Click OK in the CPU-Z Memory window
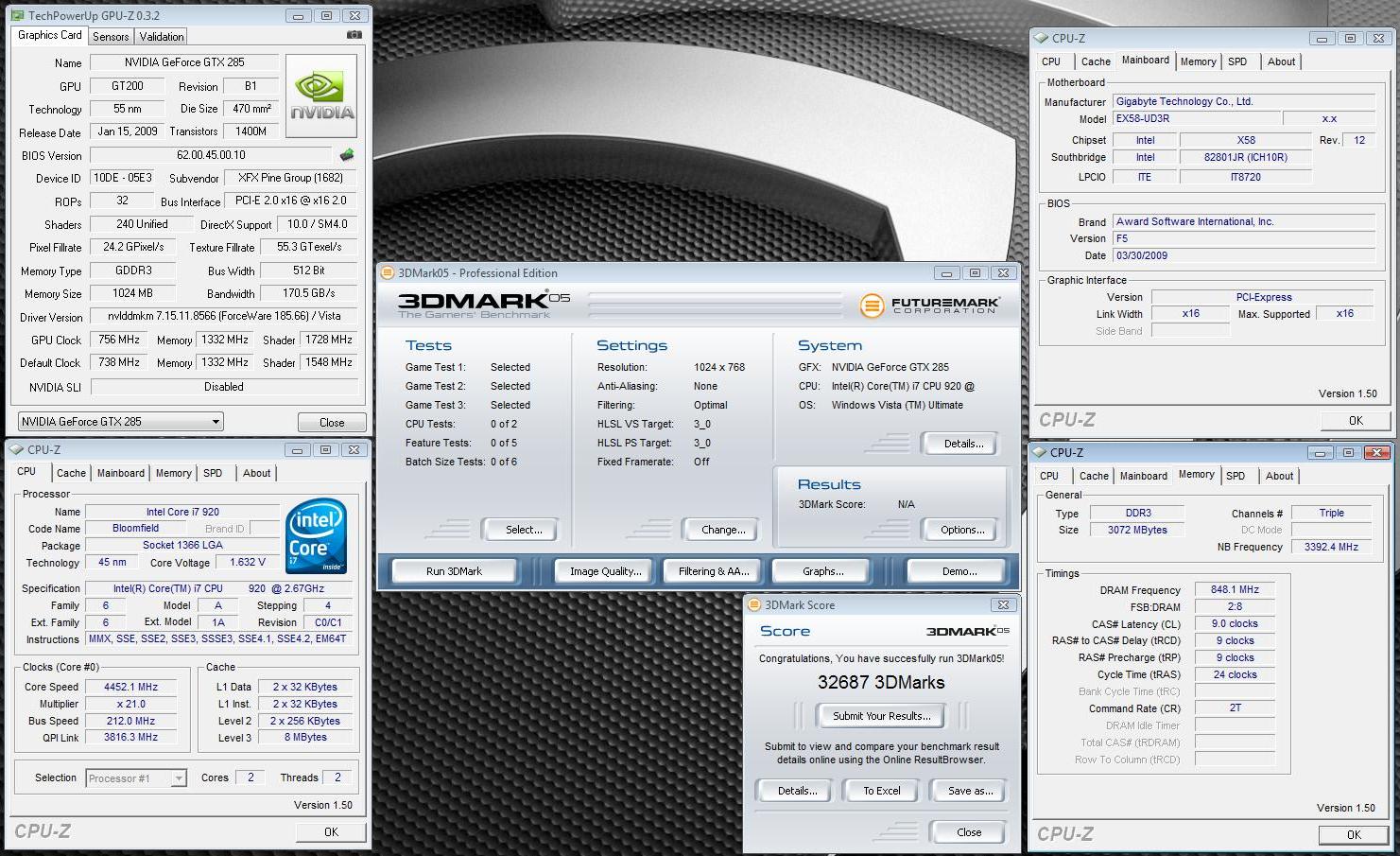1400x856 pixels. point(1354,835)
